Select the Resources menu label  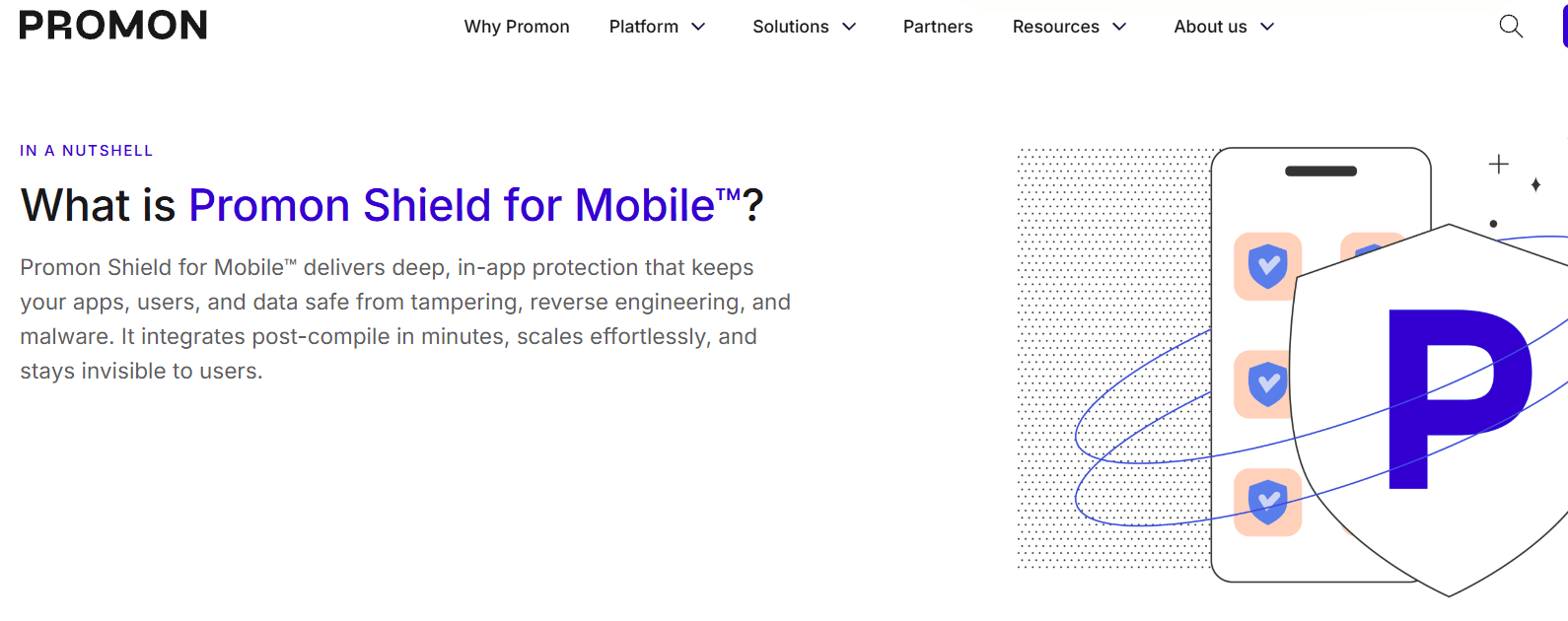[x=1056, y=27]
